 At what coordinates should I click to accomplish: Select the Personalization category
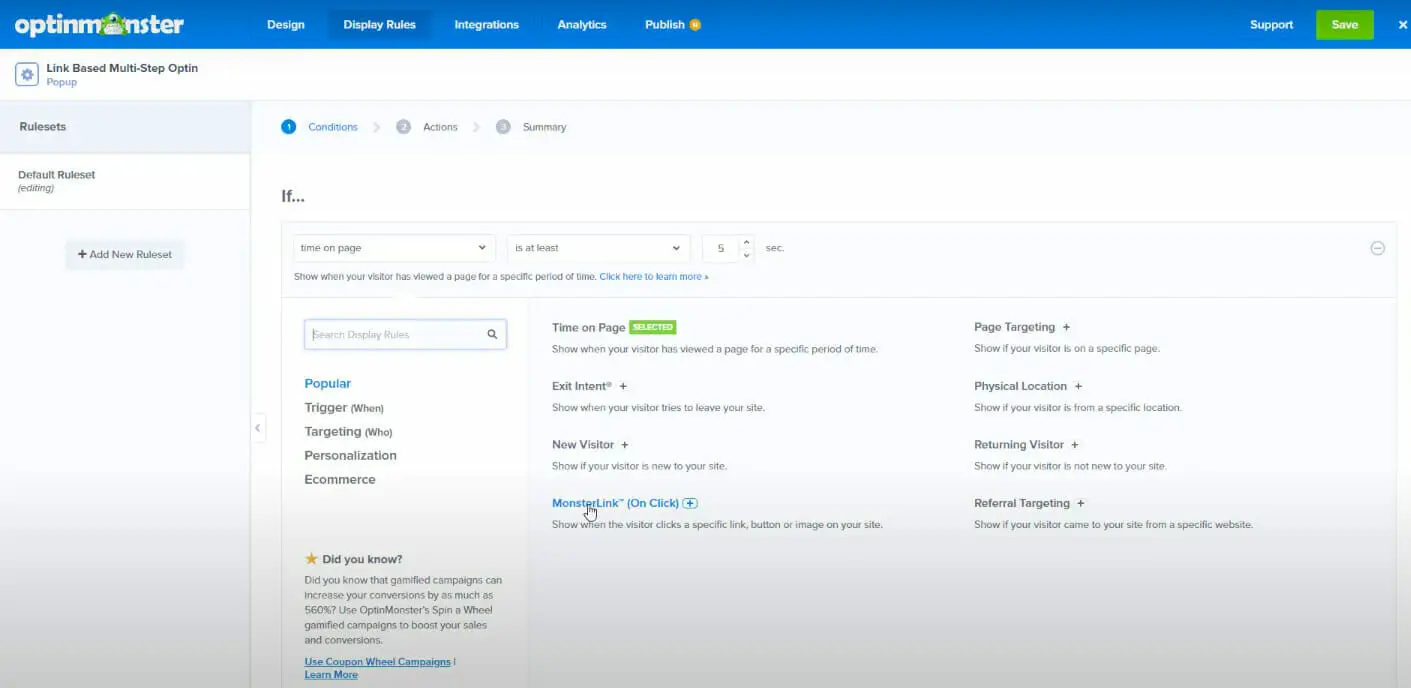pos(350,456)
